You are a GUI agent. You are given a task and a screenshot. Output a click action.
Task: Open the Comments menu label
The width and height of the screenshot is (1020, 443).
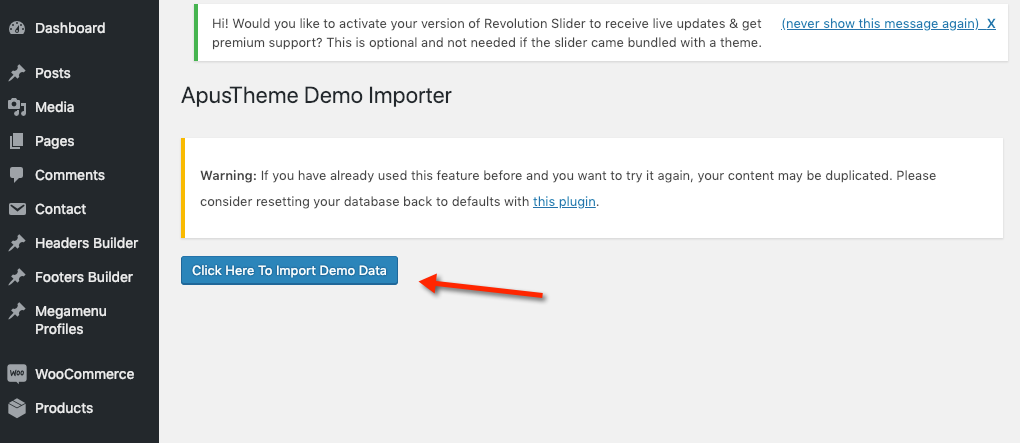[x=69, y=175]
